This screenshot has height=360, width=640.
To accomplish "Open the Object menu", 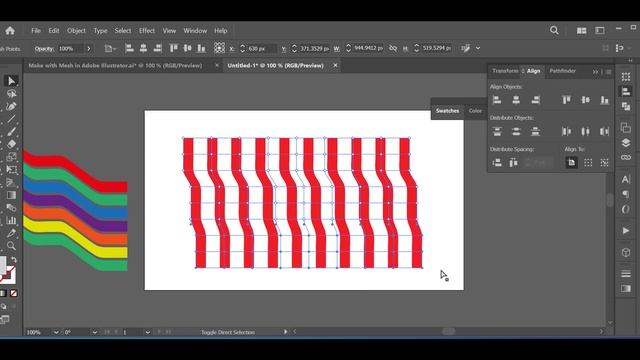I will (x=76, y=31).
